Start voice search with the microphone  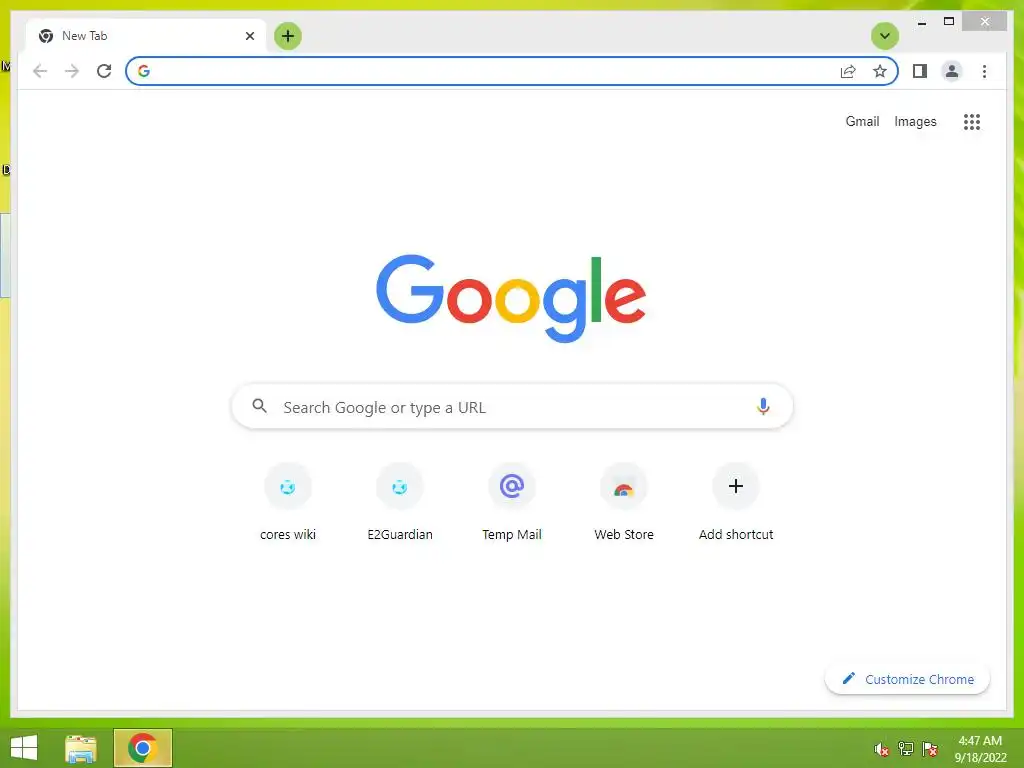coord(763,406)
